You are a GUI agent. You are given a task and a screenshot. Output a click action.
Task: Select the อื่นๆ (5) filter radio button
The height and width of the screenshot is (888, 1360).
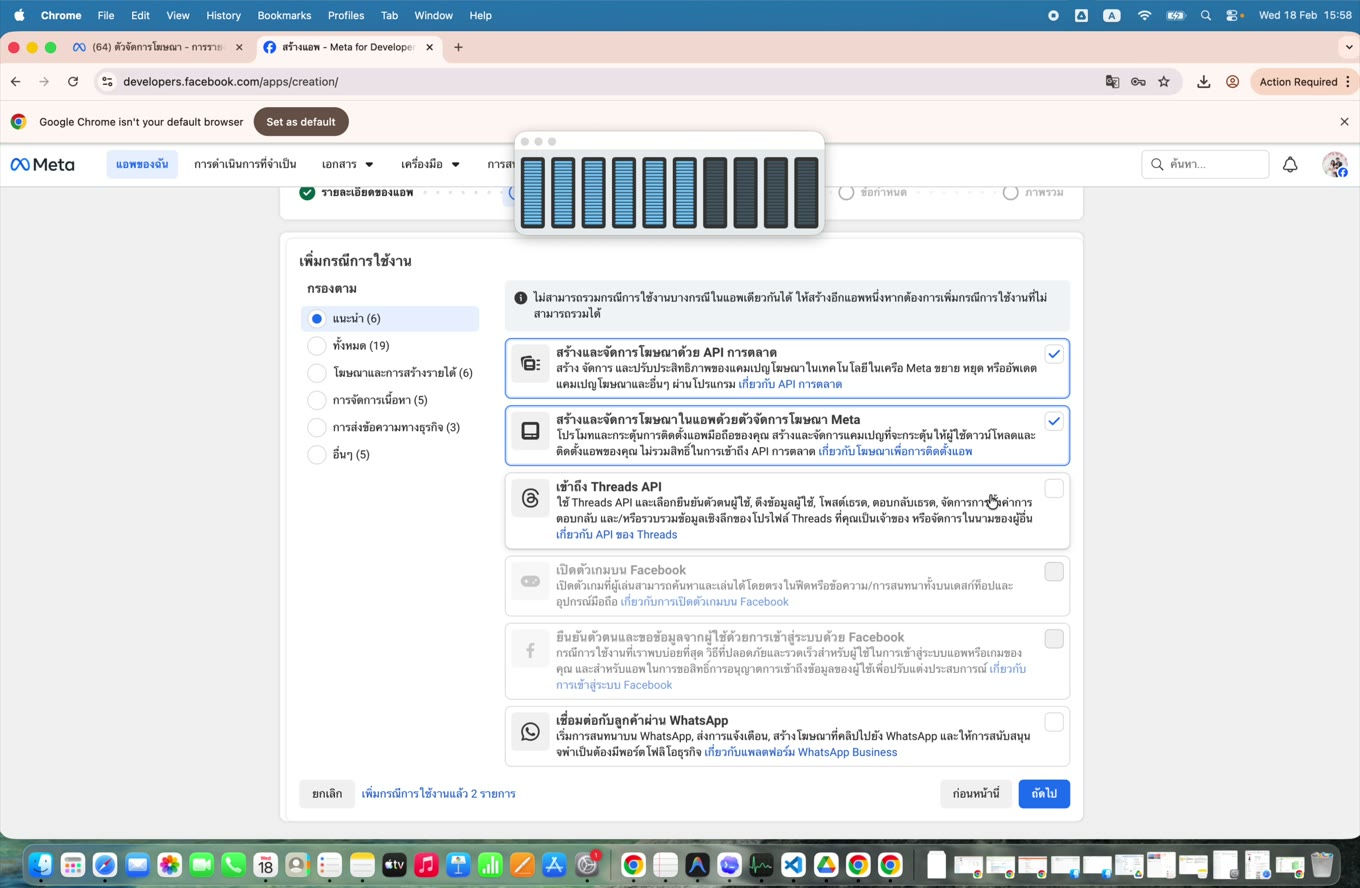tap(316, 455)
